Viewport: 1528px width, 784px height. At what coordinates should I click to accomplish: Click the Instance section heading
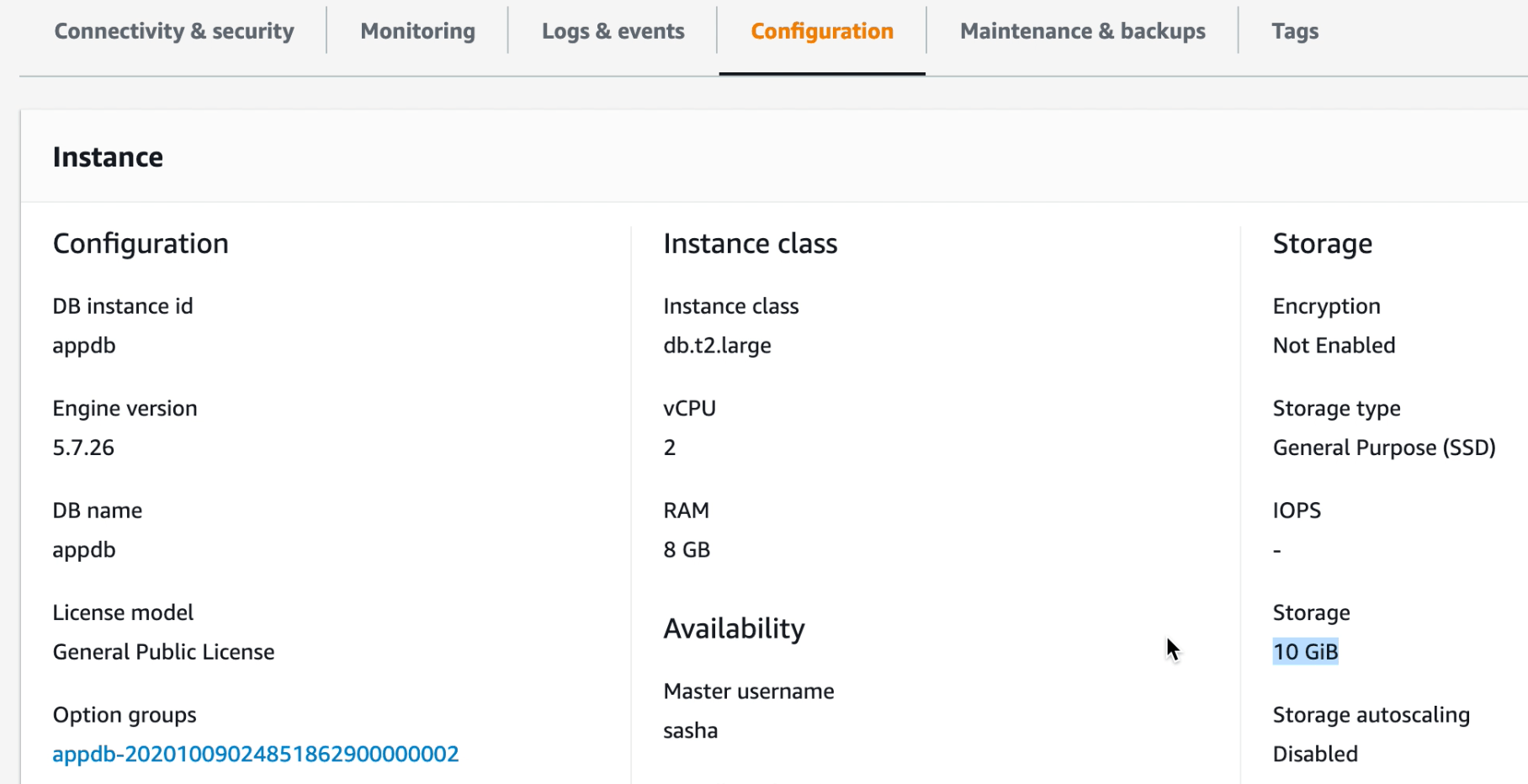pos(108,156)
